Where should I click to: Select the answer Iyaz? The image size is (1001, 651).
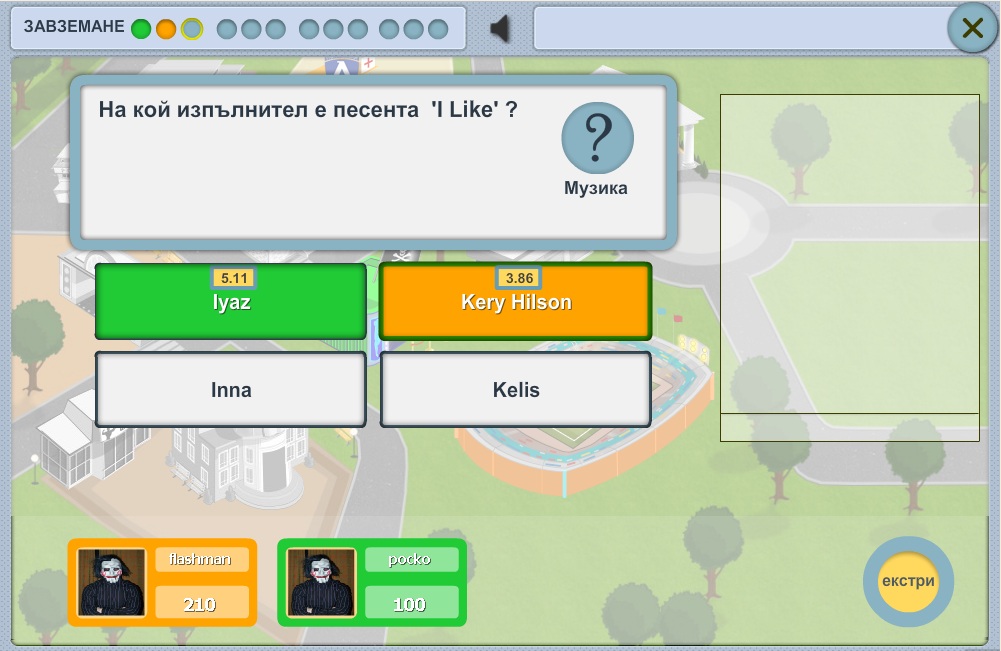[x=231, y=303]
